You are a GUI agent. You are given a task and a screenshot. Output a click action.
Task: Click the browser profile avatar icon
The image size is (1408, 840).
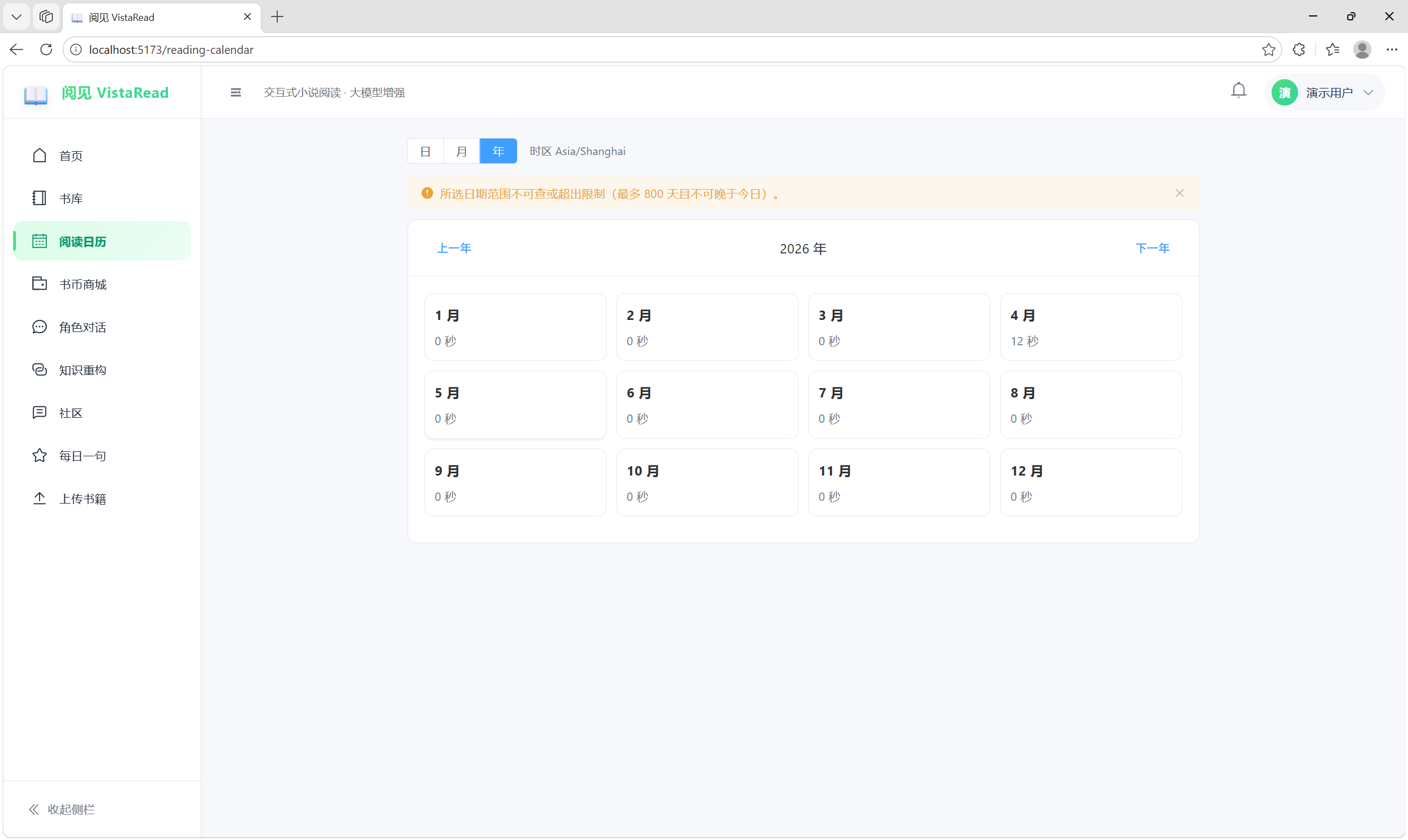(x=1362, y=50)
